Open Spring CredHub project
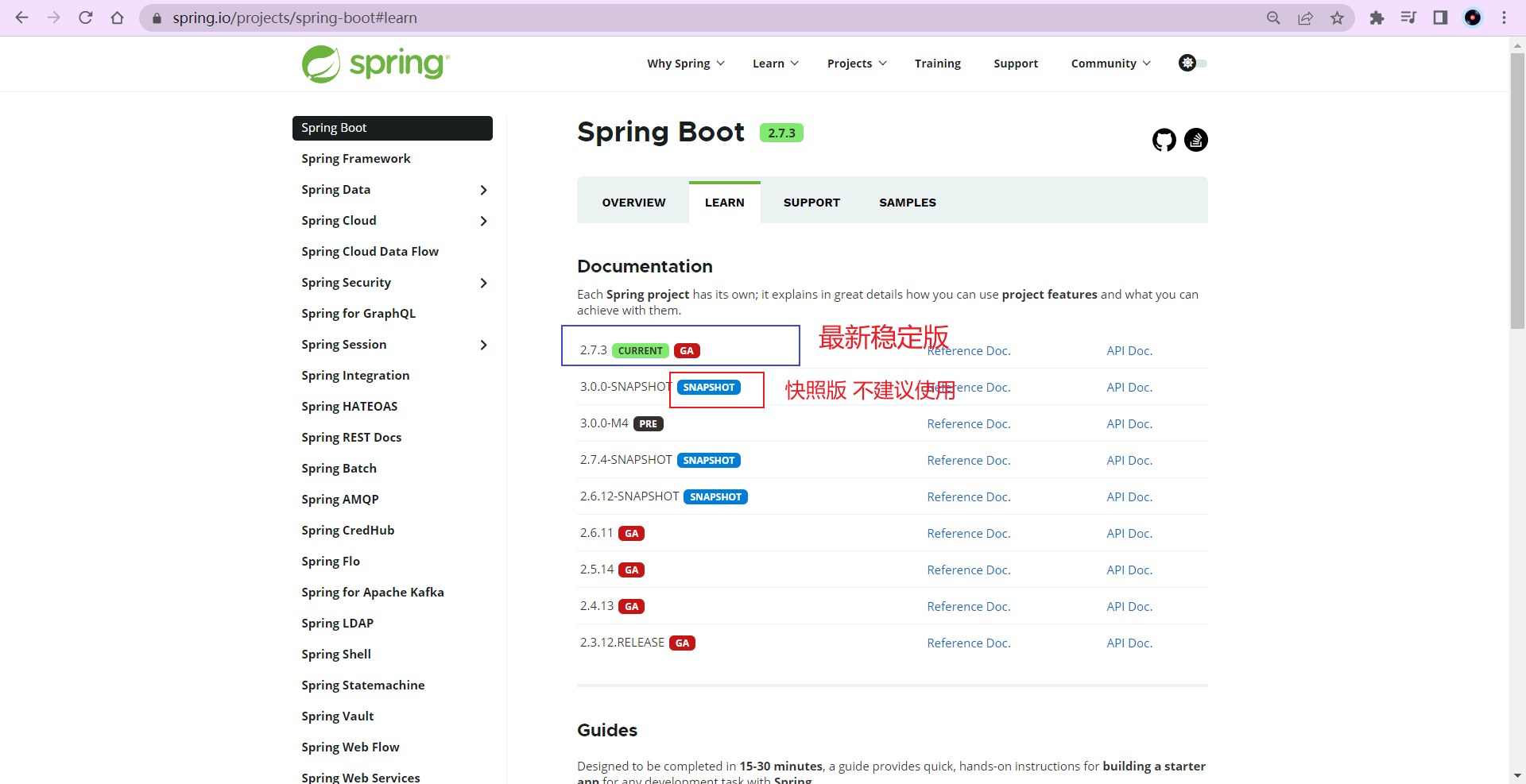Image resolution: width=1526 pixels, height=784 pixels. tap(348, 531)
